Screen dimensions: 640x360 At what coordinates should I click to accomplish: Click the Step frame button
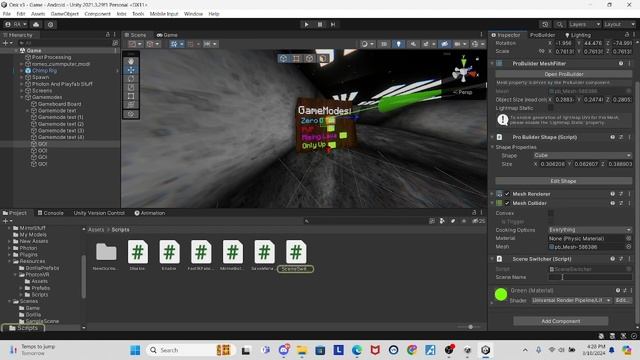(333, 24)
